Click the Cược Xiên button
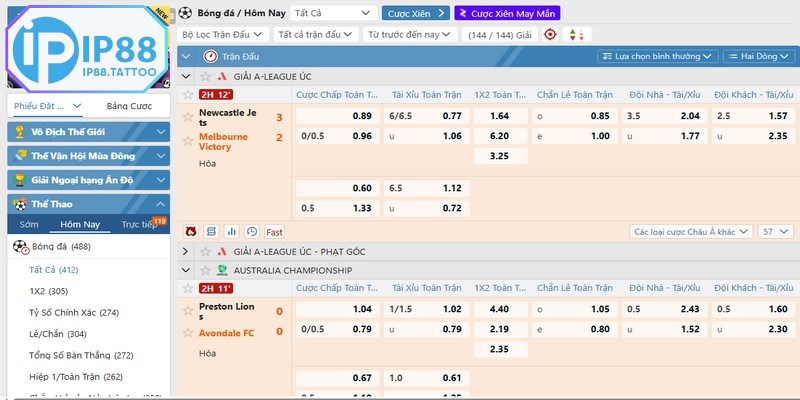This screenshot has height=400, width=800. (414, 13)
